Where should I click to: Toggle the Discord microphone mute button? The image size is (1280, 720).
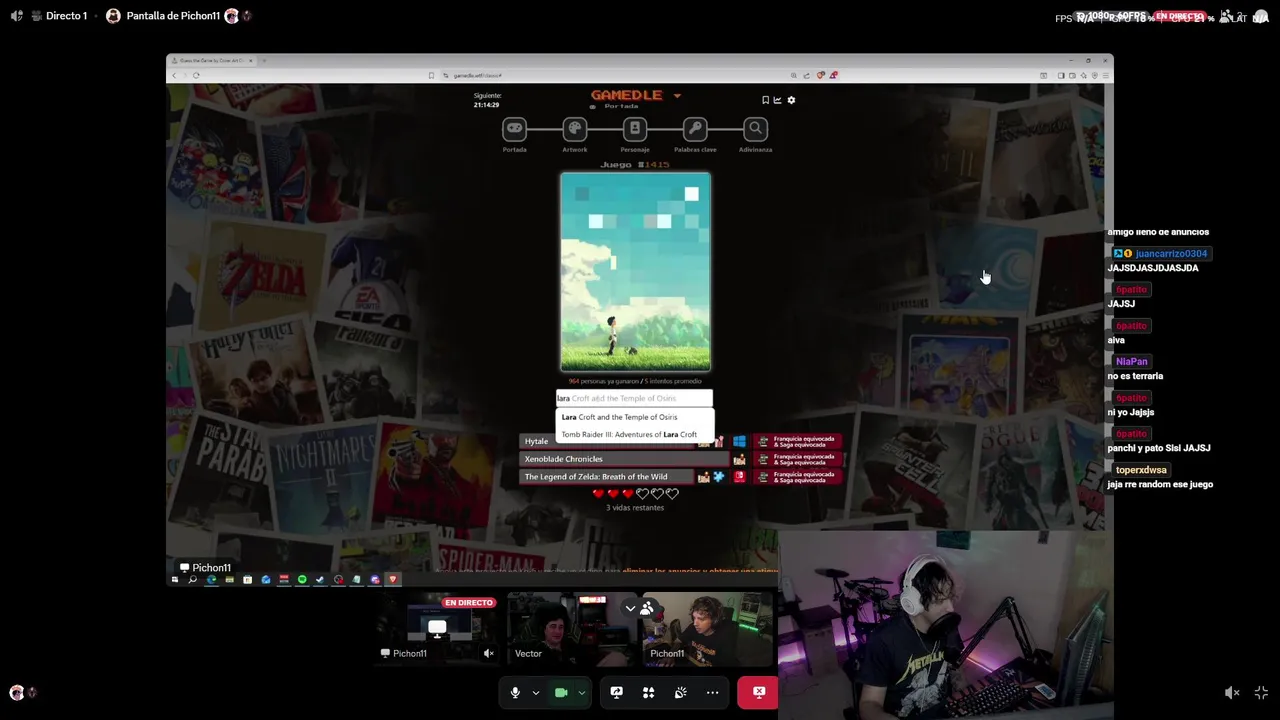click(515, 692)
